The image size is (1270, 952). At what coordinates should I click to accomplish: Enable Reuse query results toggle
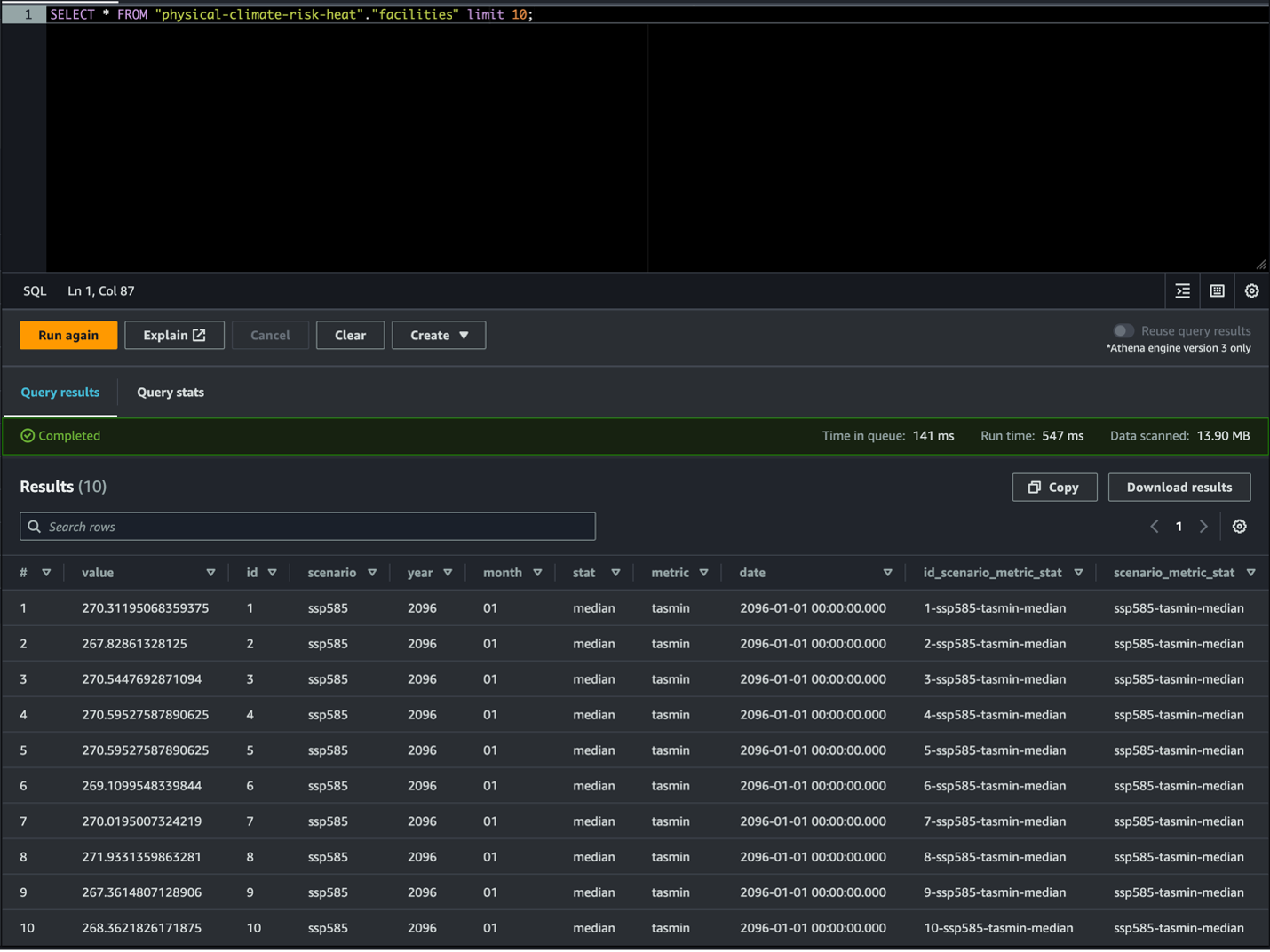pos(1123,331)
